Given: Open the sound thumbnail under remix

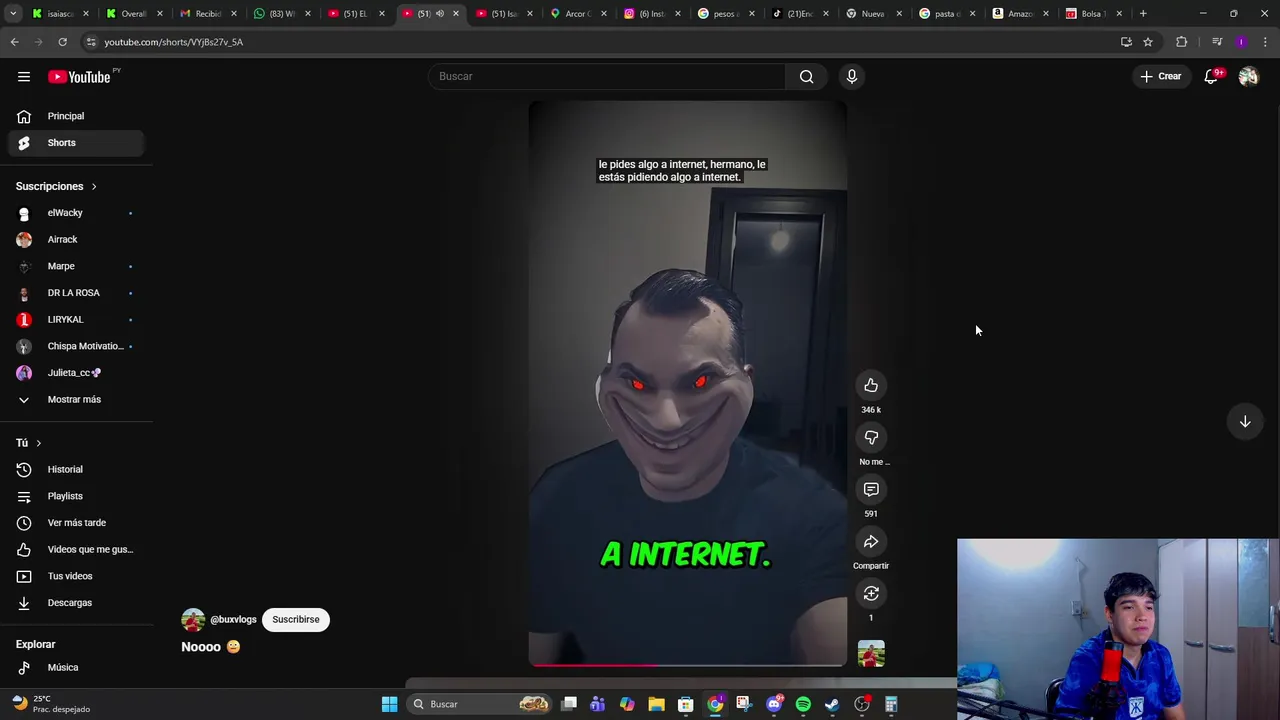Looking at the screenshot, I should pyautogui.click(x=871, y=654).
